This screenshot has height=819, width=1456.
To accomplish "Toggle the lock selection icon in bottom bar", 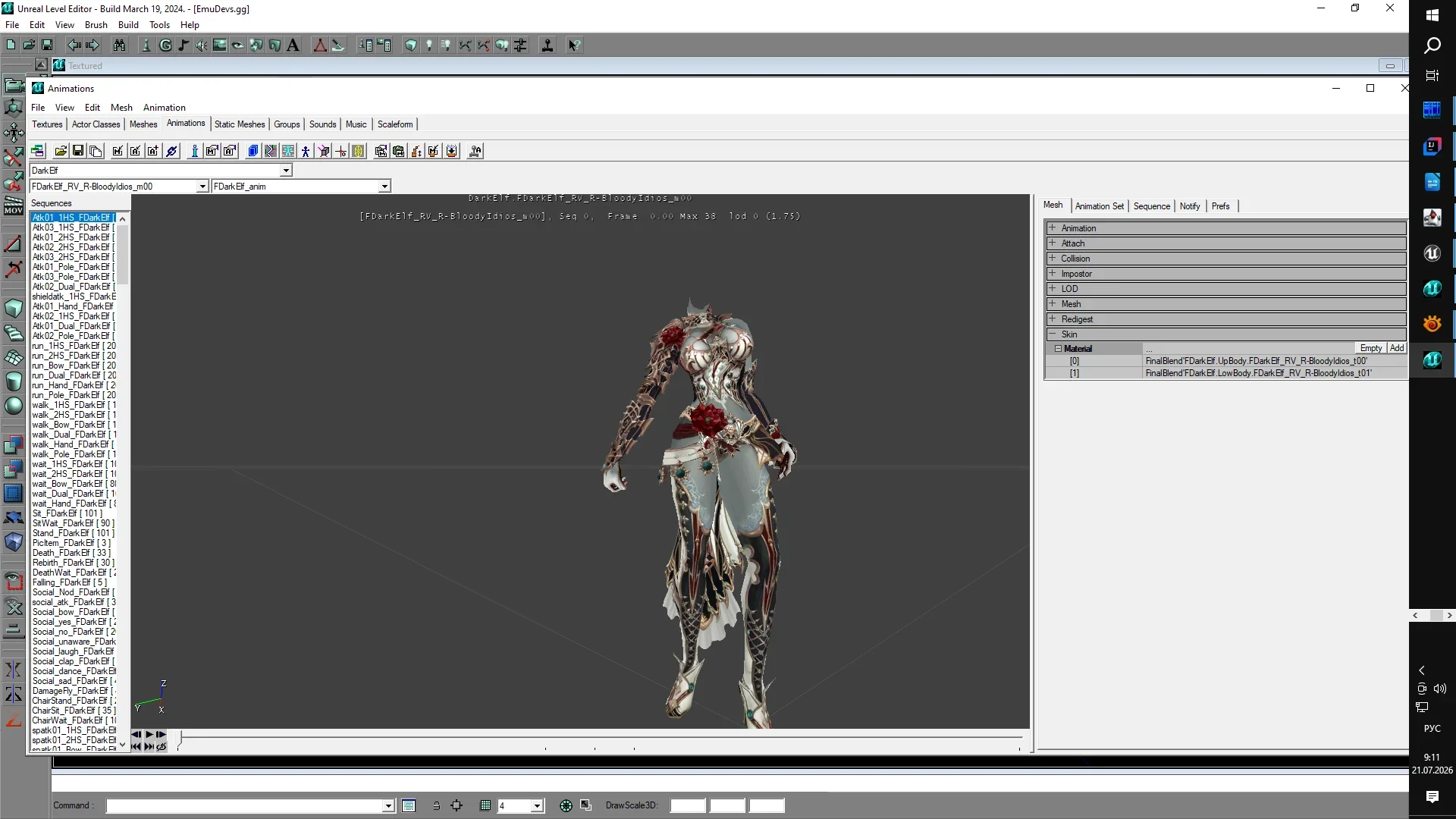I will coord(436,805).
